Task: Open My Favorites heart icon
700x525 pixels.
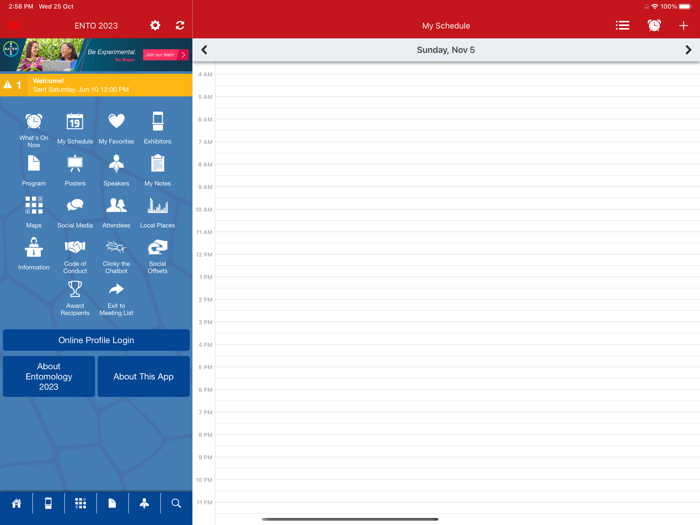Action: (x=116, y=129)
